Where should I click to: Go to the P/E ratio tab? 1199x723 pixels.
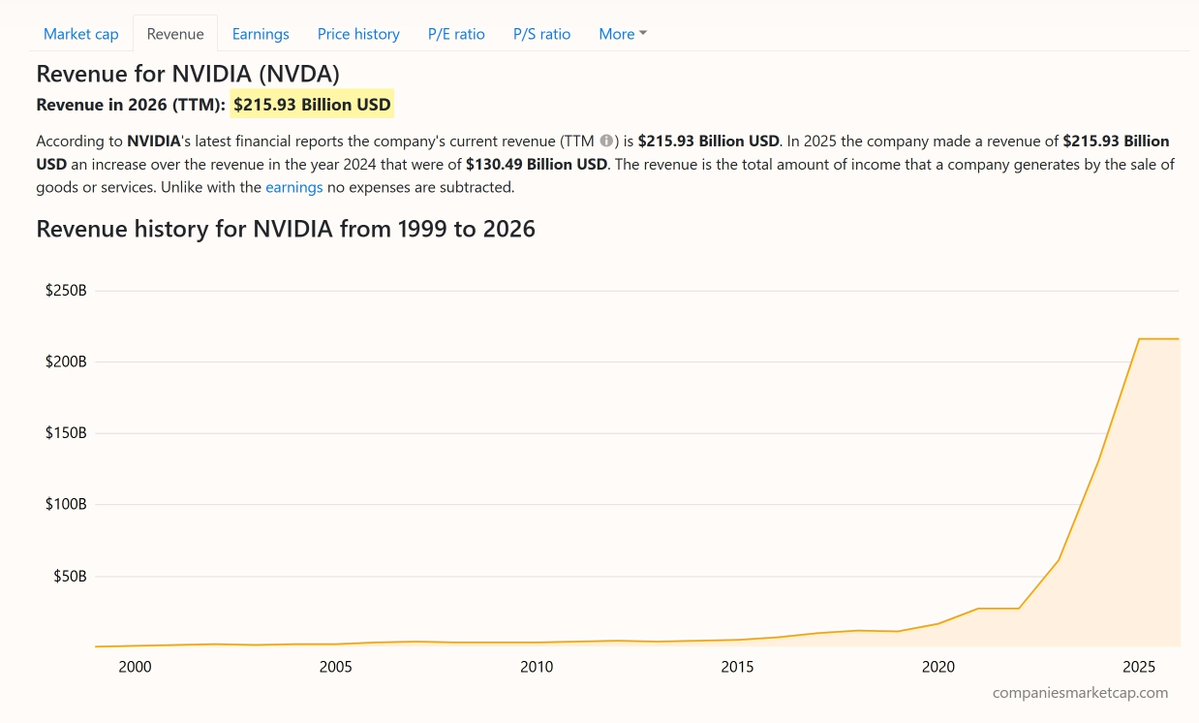[456, 34]
